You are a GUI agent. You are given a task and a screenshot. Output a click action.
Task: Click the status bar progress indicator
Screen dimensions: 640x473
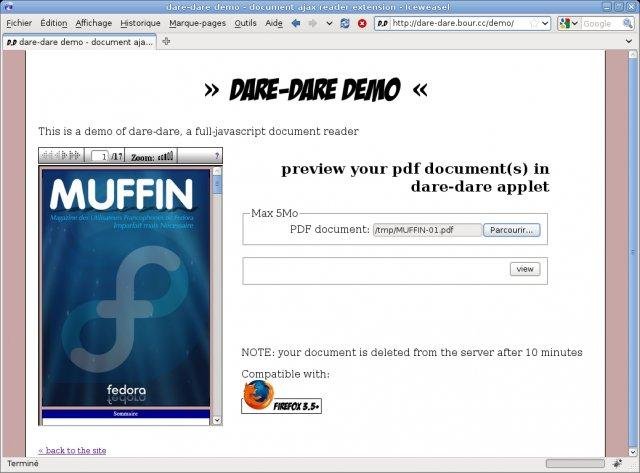(575, 463)
